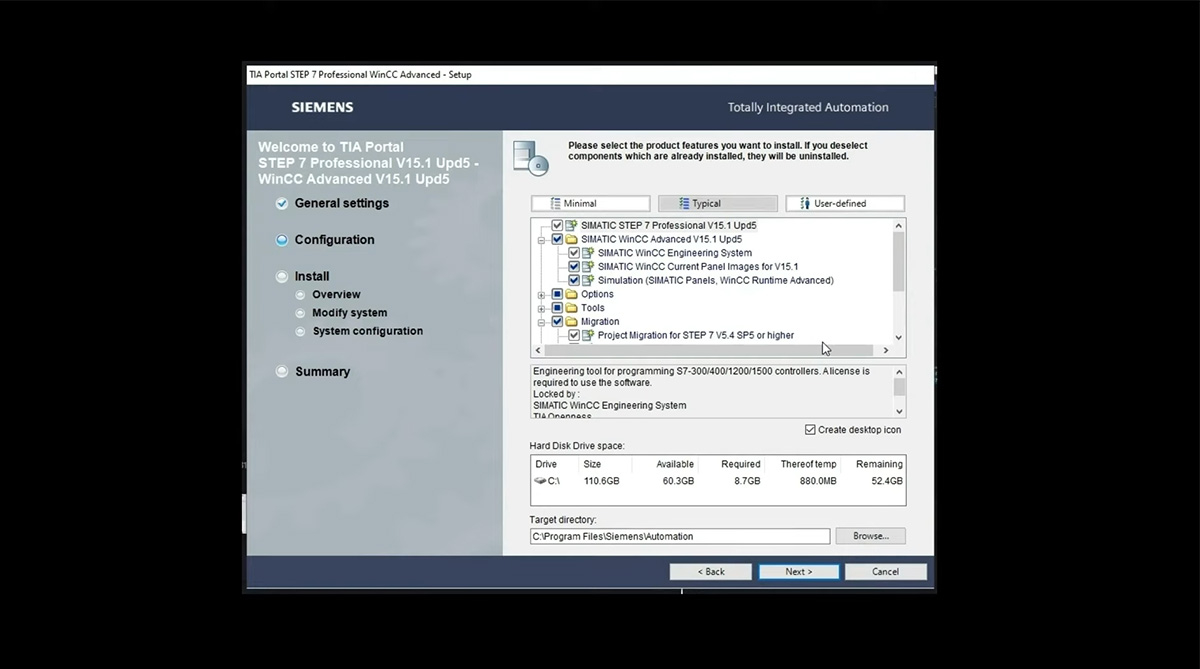
Task: Click the folder icon beside Options
Action: [572, 294]
